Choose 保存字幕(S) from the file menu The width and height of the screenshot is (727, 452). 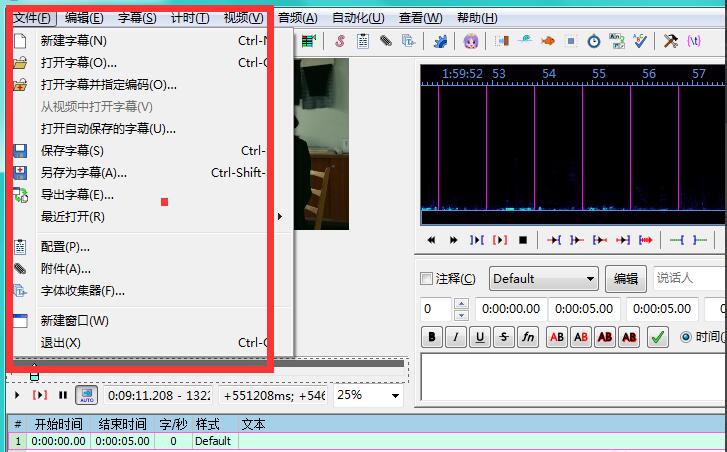pyautogui.click(x=72, y=151)
